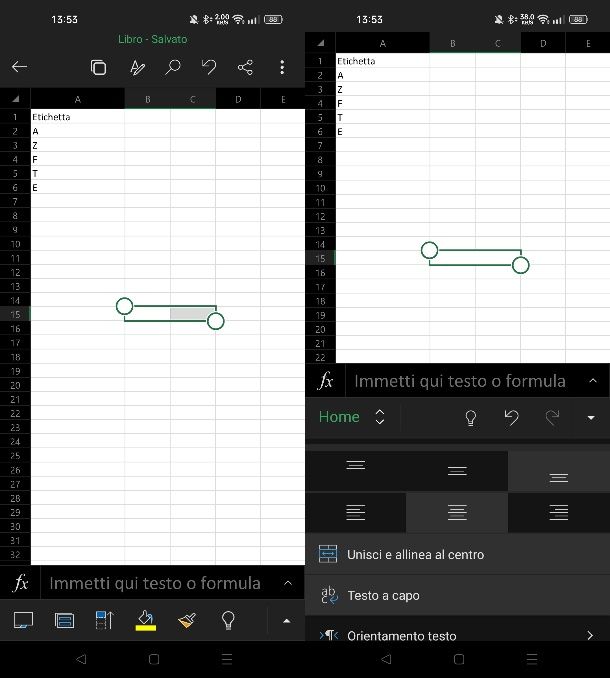Tap the share icon in the top toolbar
The image size is (610, 678).
pos(245,67)
